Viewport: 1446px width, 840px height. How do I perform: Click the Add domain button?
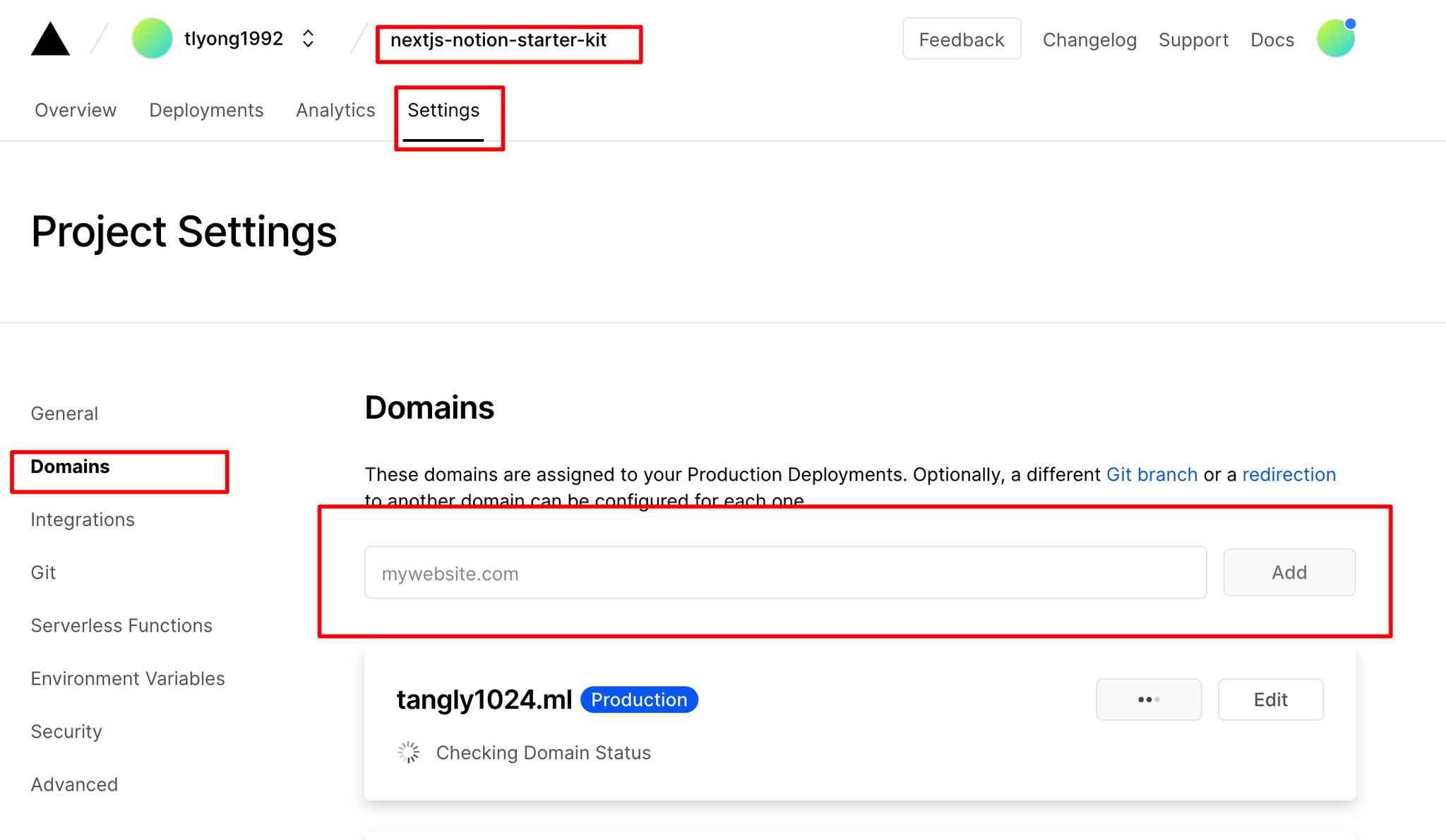(1289, 572)
